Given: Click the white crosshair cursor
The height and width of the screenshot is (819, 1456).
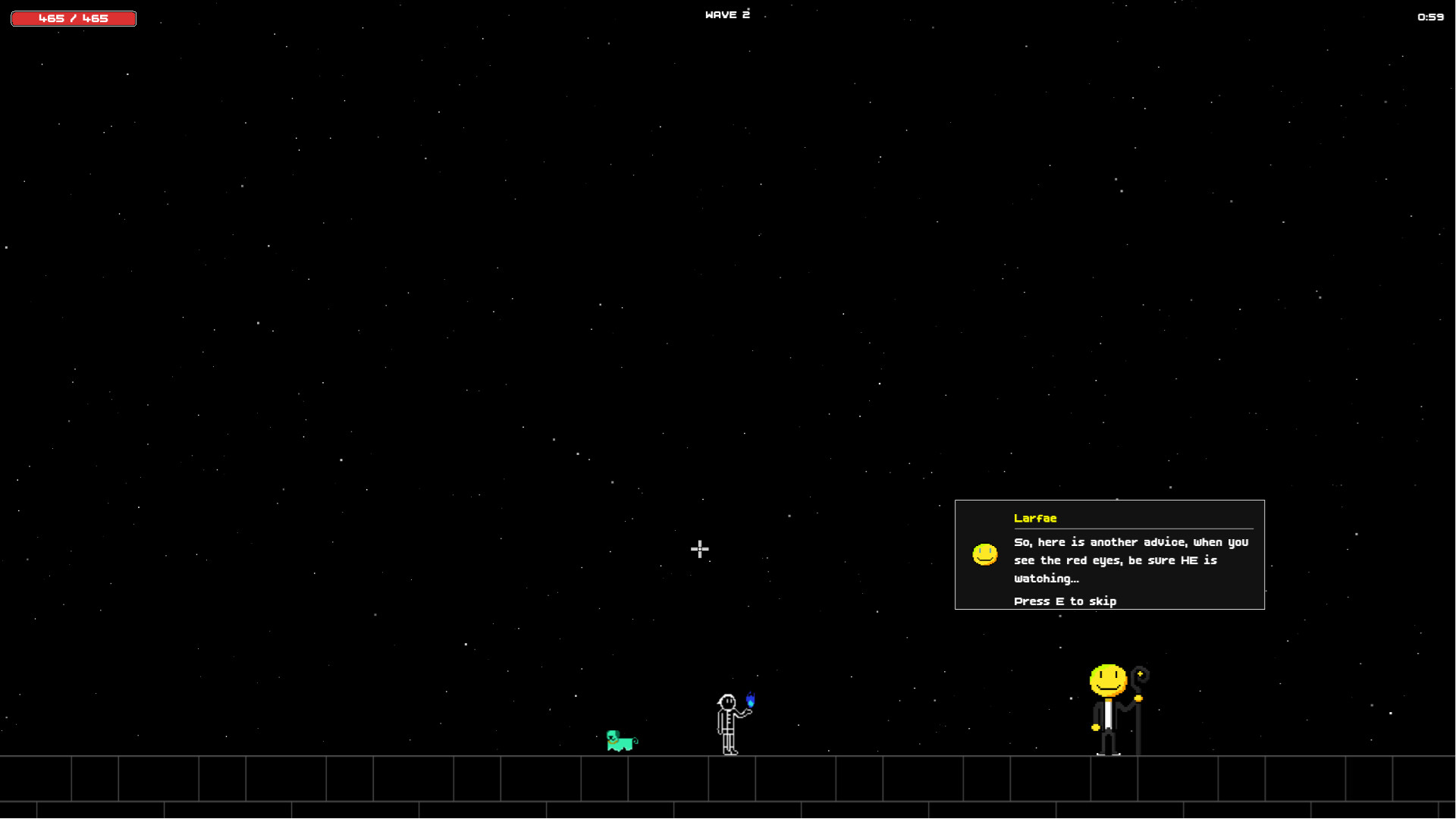Looking at the screenshot, I should coord(699,549).
